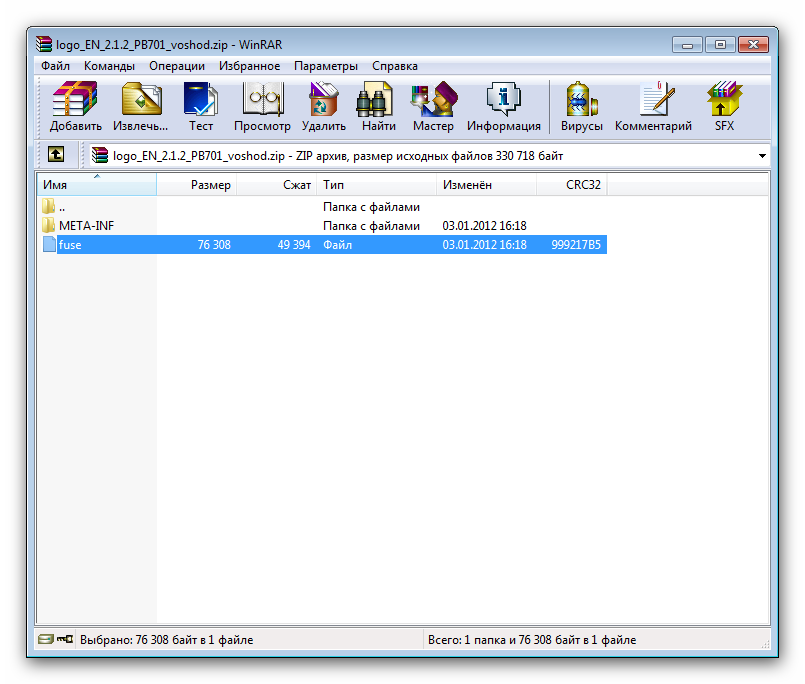Open the Файл menu
The image size is (805, 684).
click(55, 66)
